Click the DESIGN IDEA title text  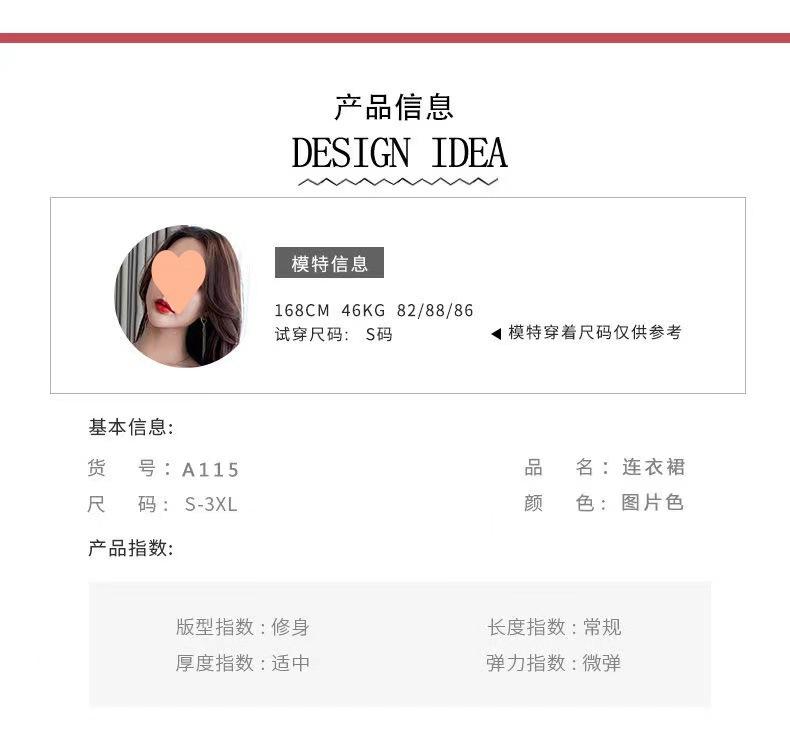(x=400, y=153)
